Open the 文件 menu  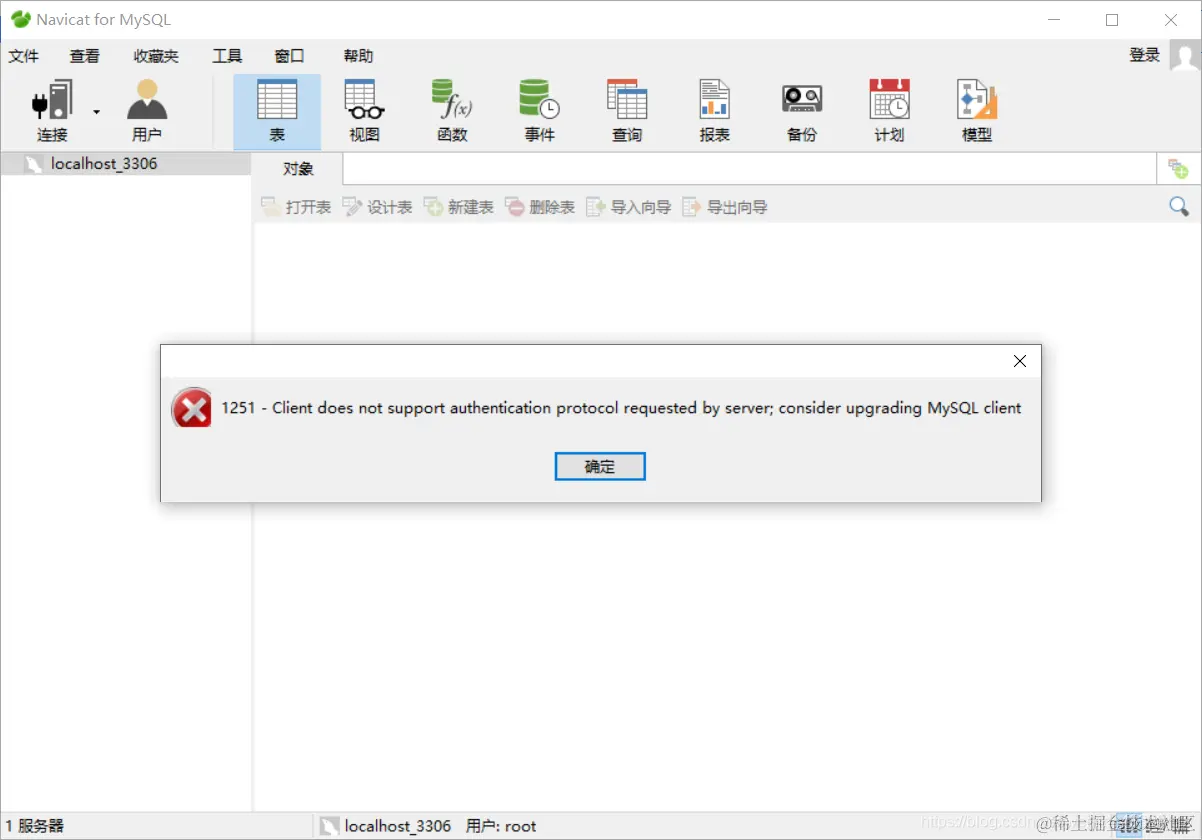click(24, 56)
